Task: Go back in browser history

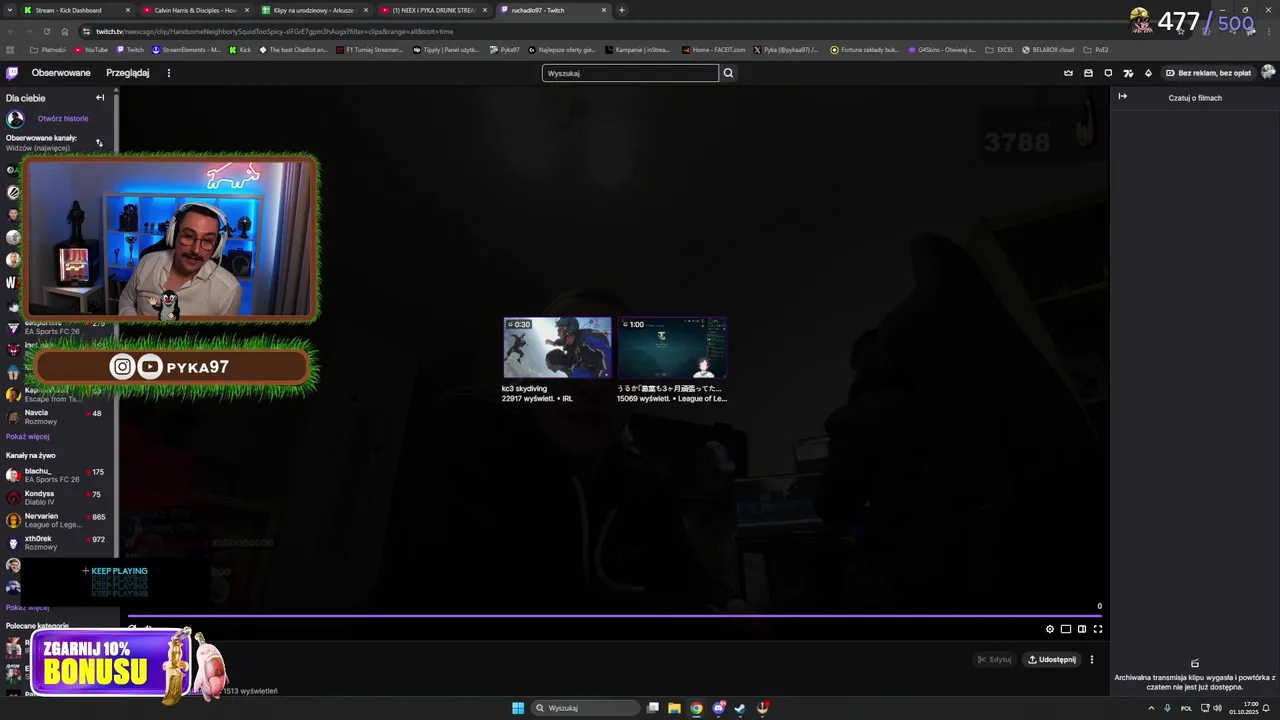Action: [11, 31]
